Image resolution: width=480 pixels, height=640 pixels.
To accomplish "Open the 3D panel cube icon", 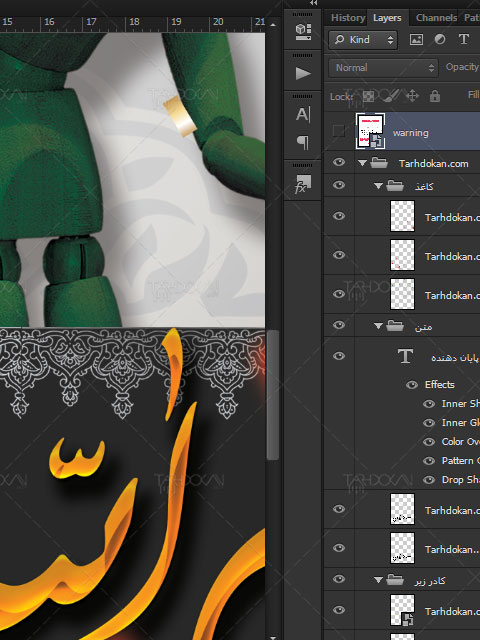I will click(303, 32).
